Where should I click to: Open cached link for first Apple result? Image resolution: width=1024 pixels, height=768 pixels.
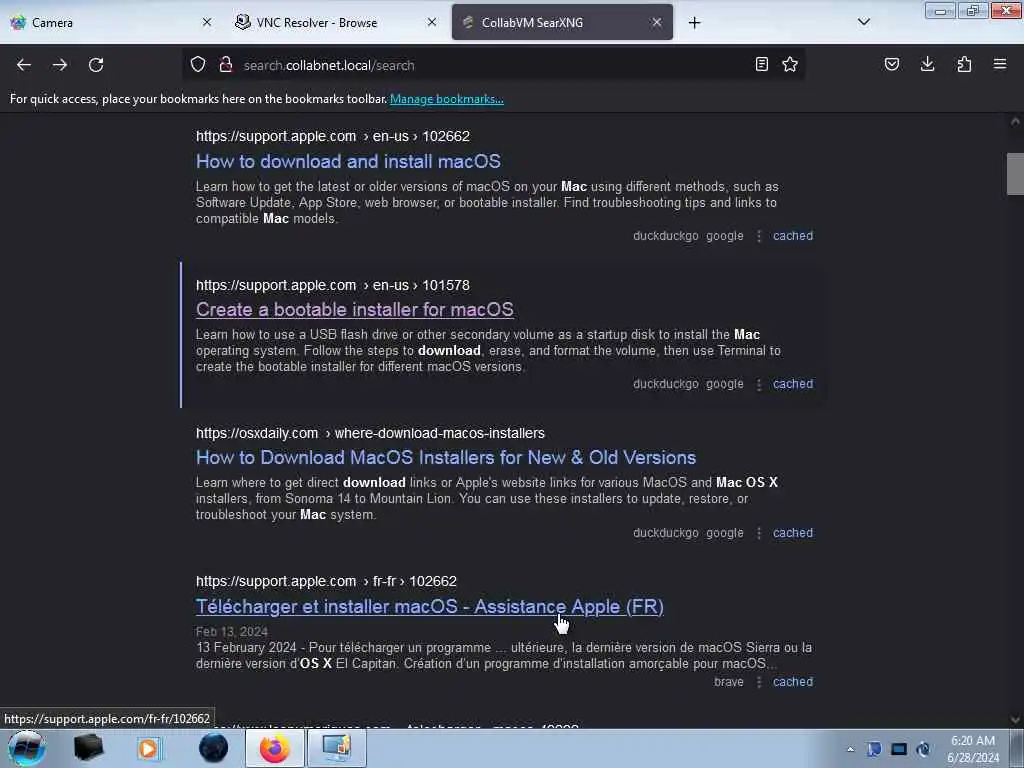[793, 236]
